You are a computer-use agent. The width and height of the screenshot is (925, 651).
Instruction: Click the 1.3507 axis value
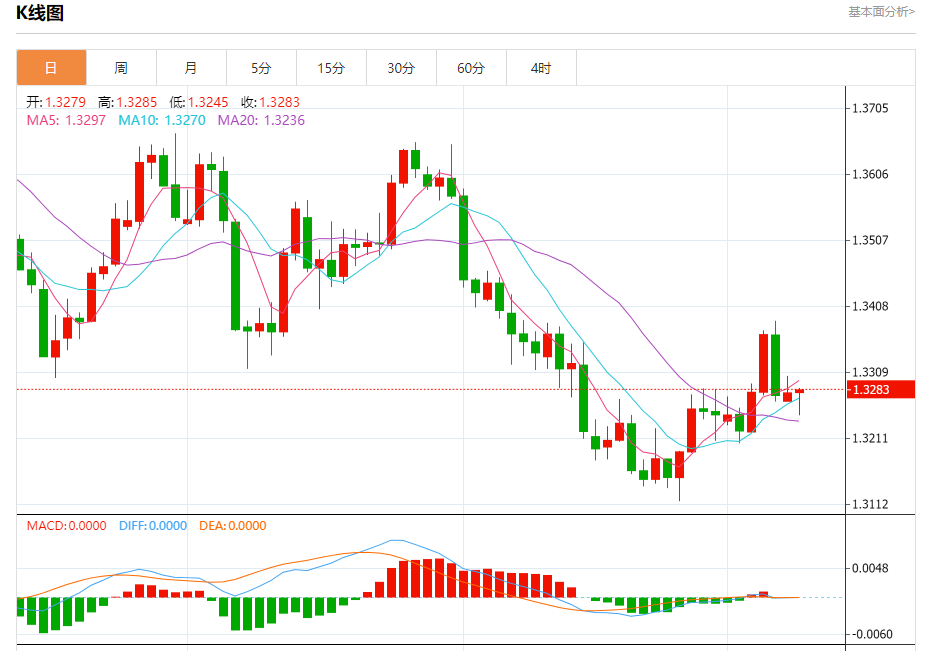(870, 240)
